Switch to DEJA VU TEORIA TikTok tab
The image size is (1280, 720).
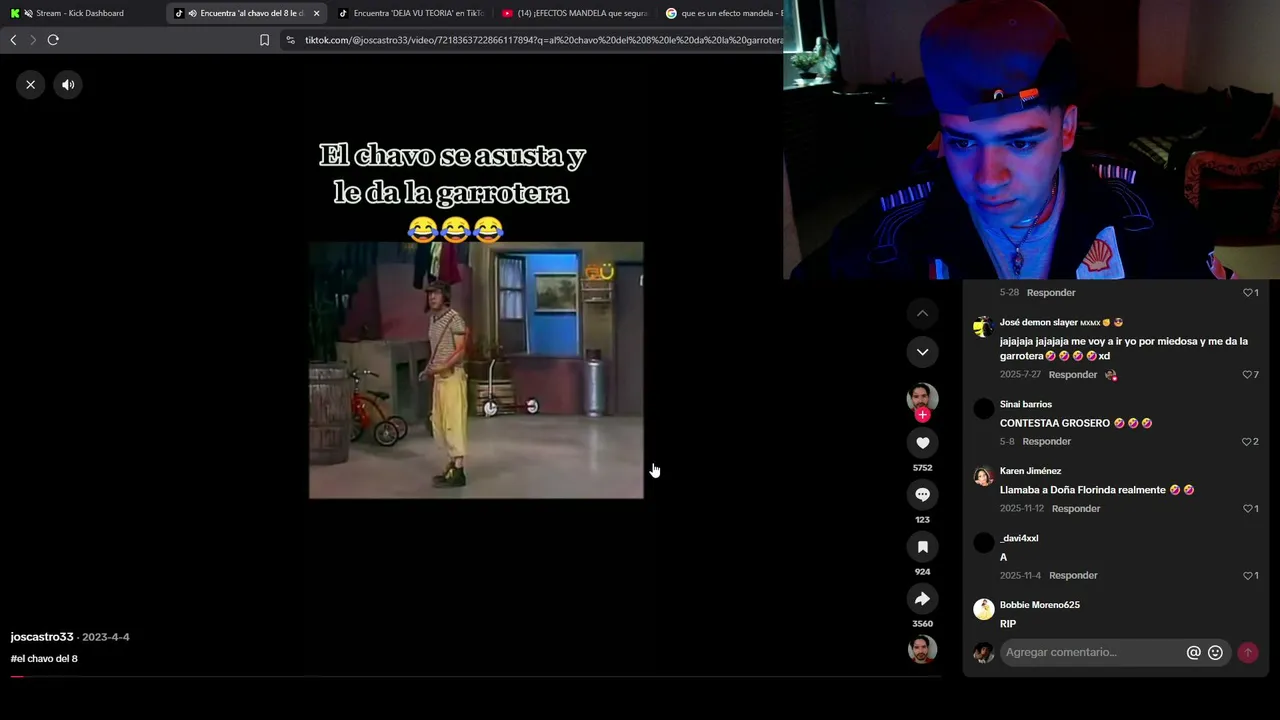(411, 13)
